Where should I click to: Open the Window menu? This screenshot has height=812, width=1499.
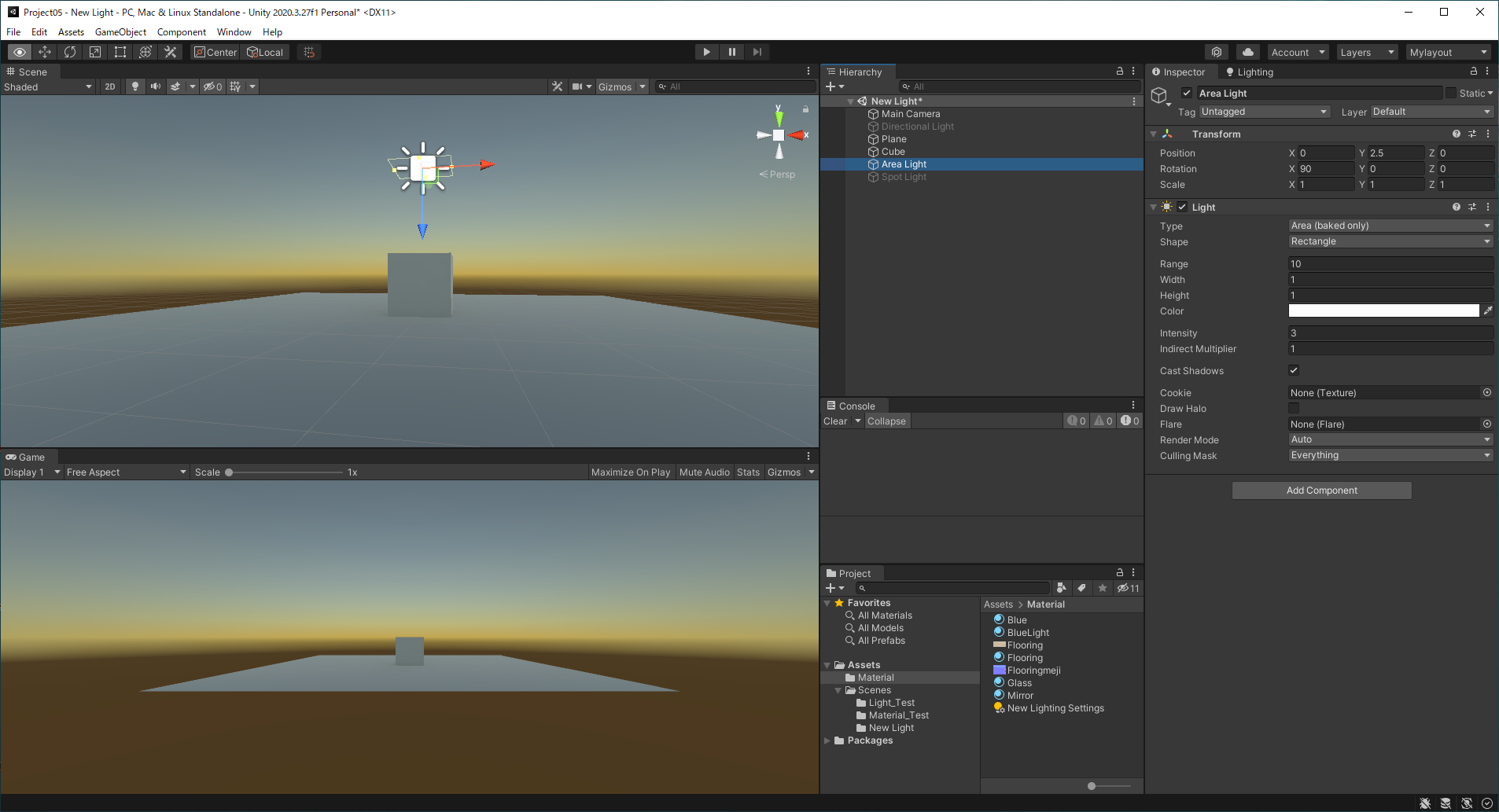coord(234,32)
